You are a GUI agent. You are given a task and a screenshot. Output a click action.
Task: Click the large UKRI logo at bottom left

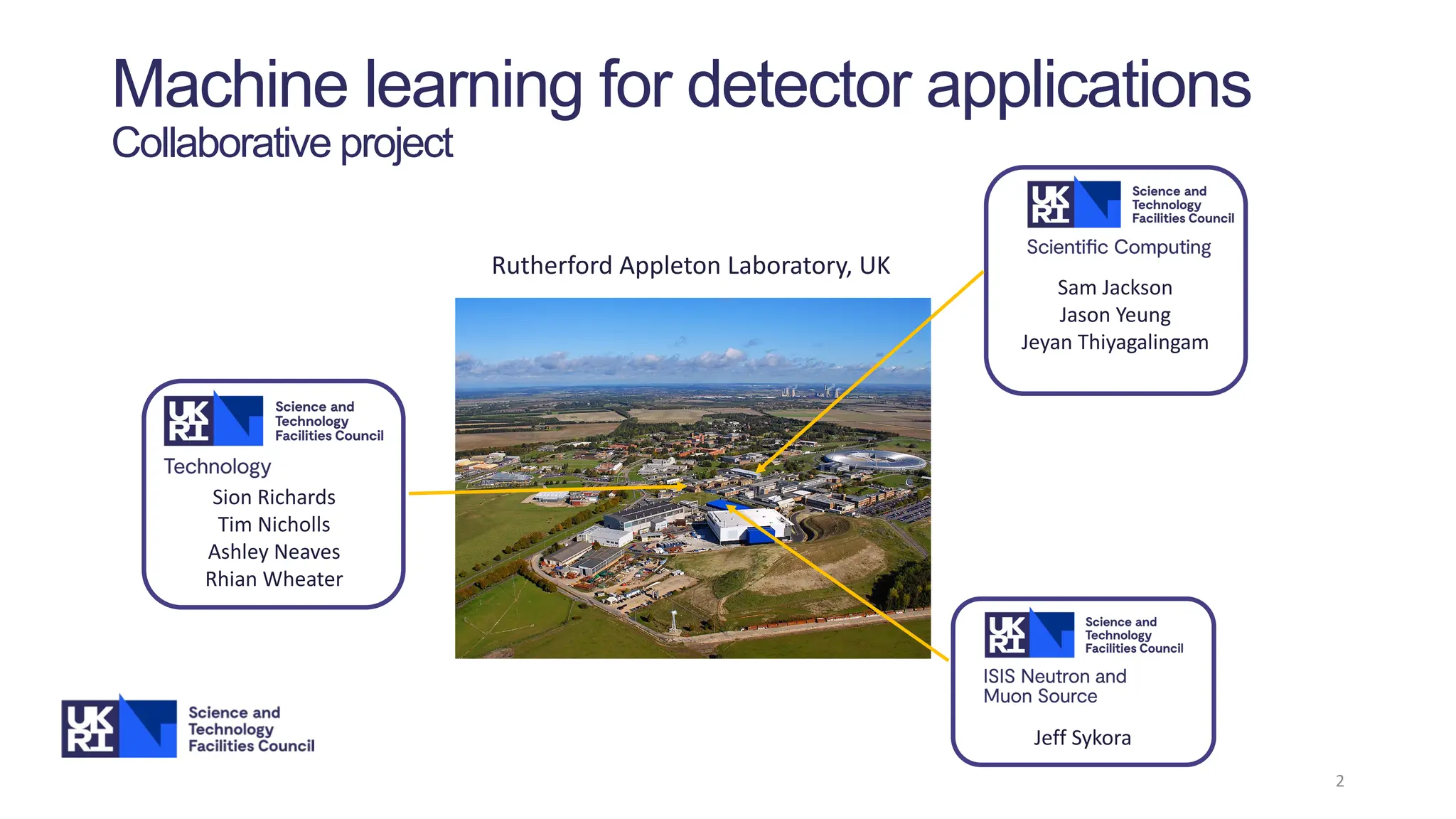point(119,727)
